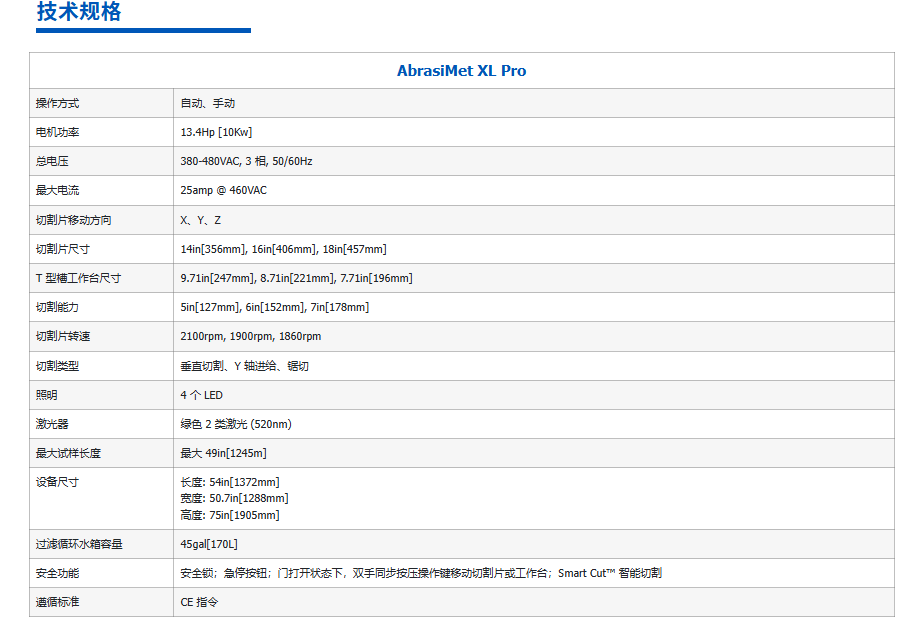Select the 长度: 54in[1372mm] line
The height and width of the screenshot is (626, 909).
[x=230, y=482]
